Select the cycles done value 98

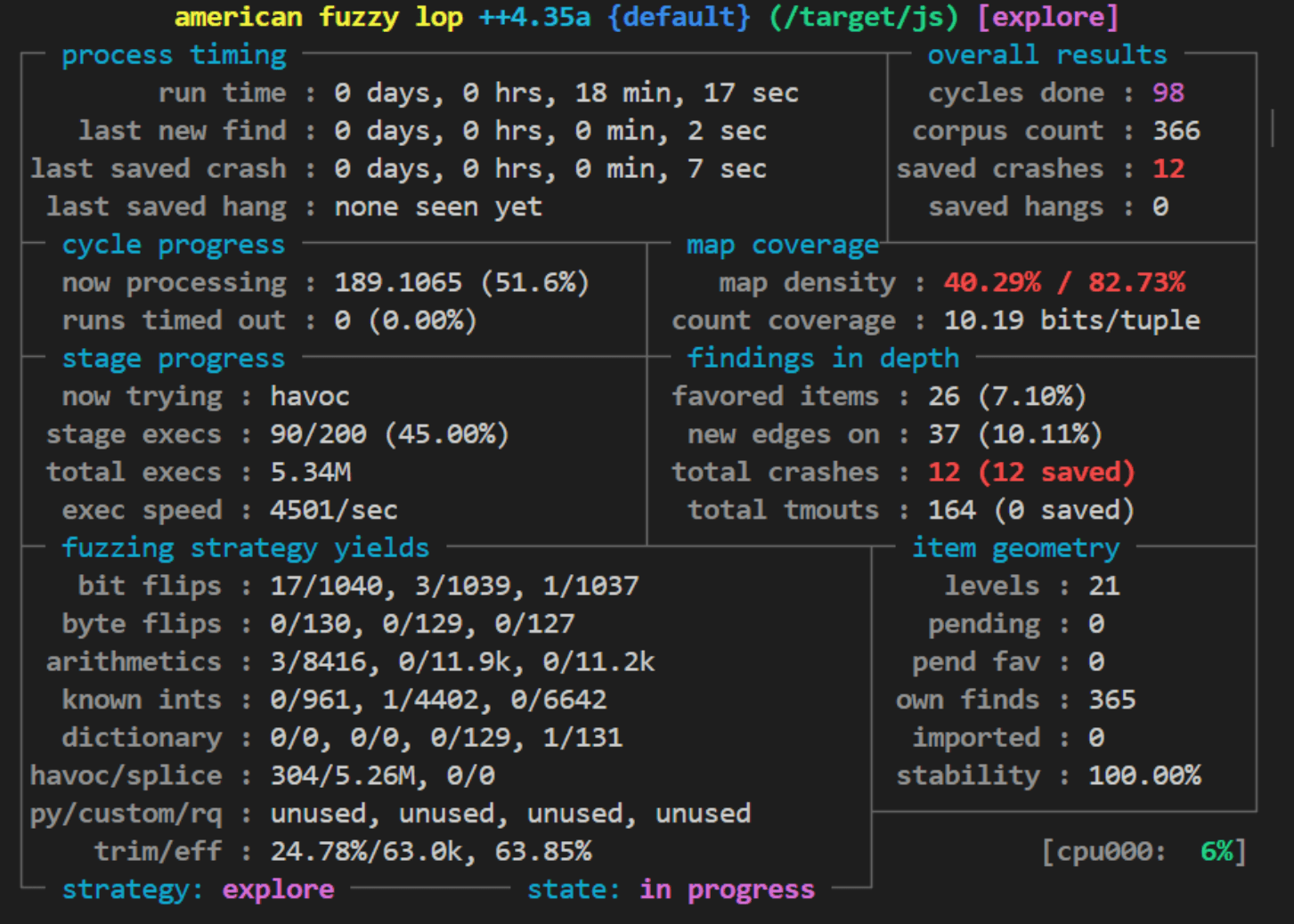tap(1169, 93)
